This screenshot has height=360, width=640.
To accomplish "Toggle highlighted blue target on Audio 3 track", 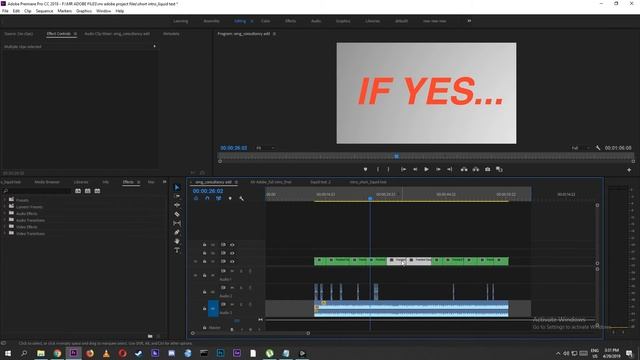I will [213, 309].
